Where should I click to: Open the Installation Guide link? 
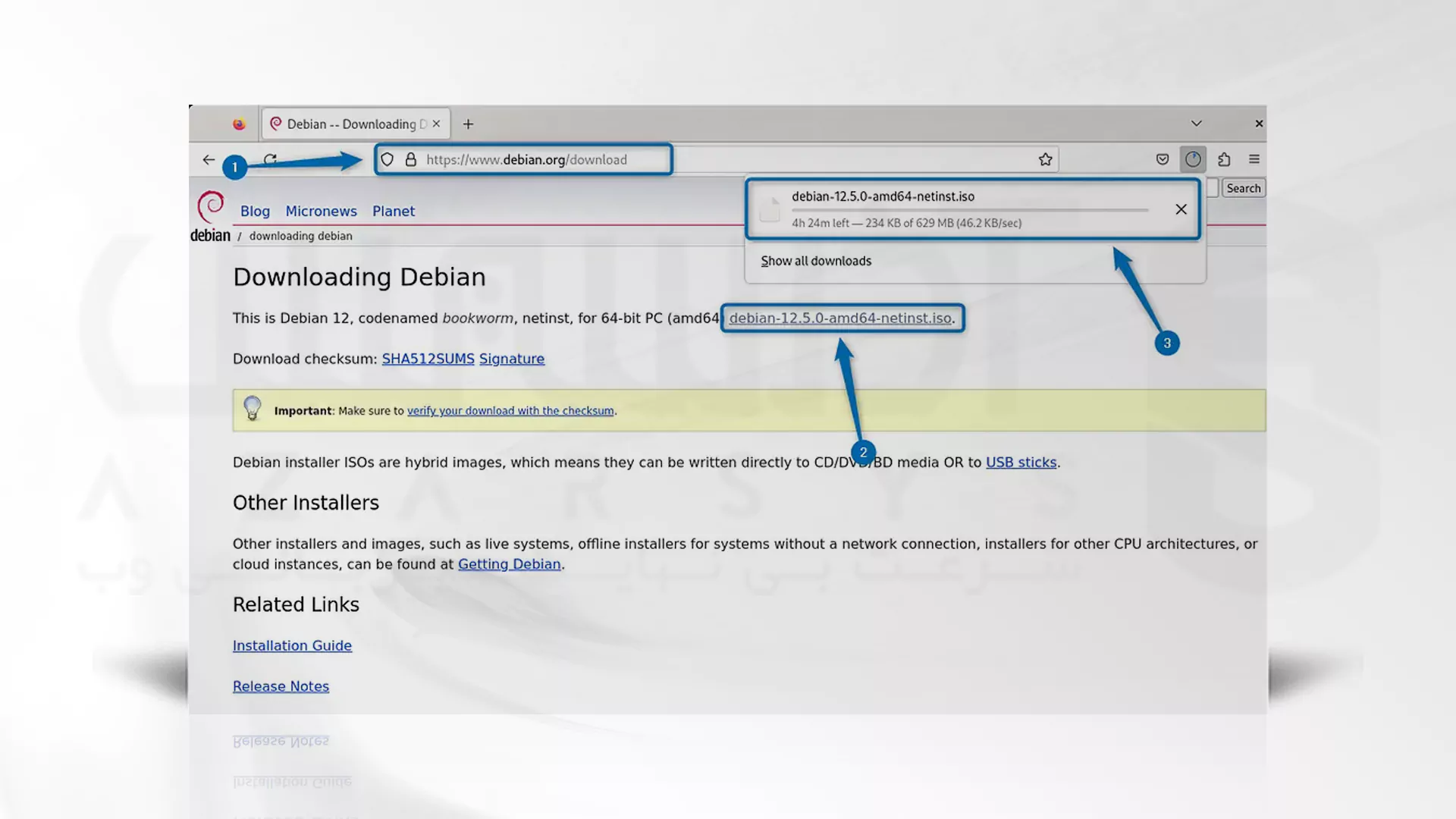[x=292, y=645]
